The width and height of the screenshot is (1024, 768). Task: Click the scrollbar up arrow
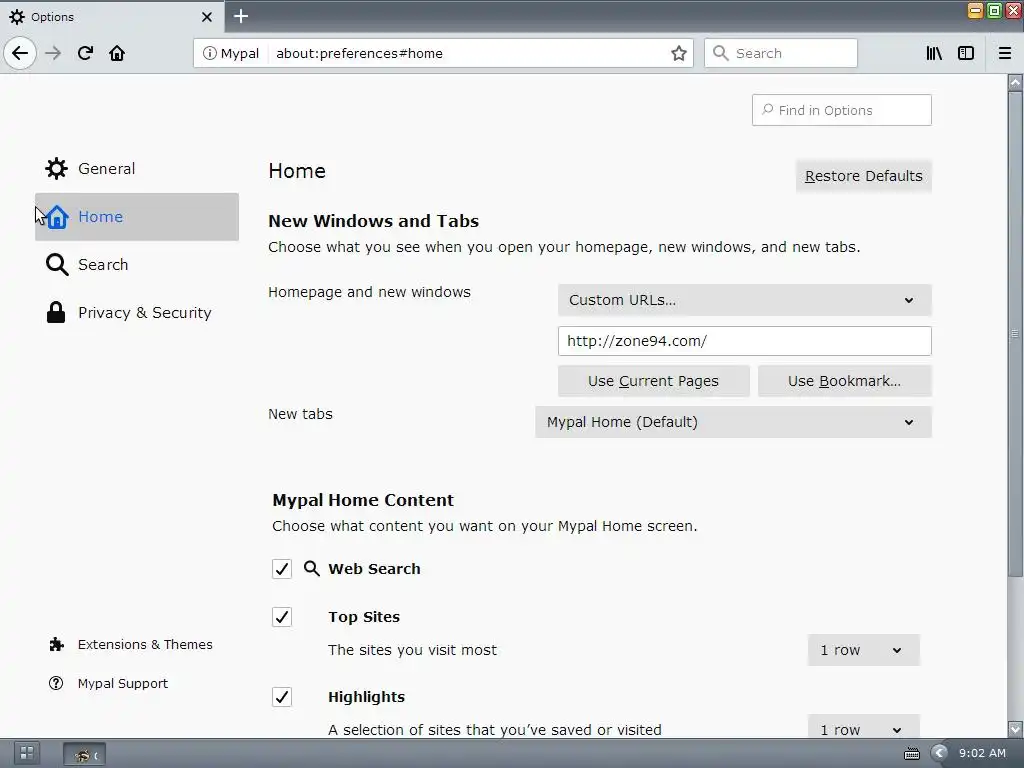coord(1015,82)
